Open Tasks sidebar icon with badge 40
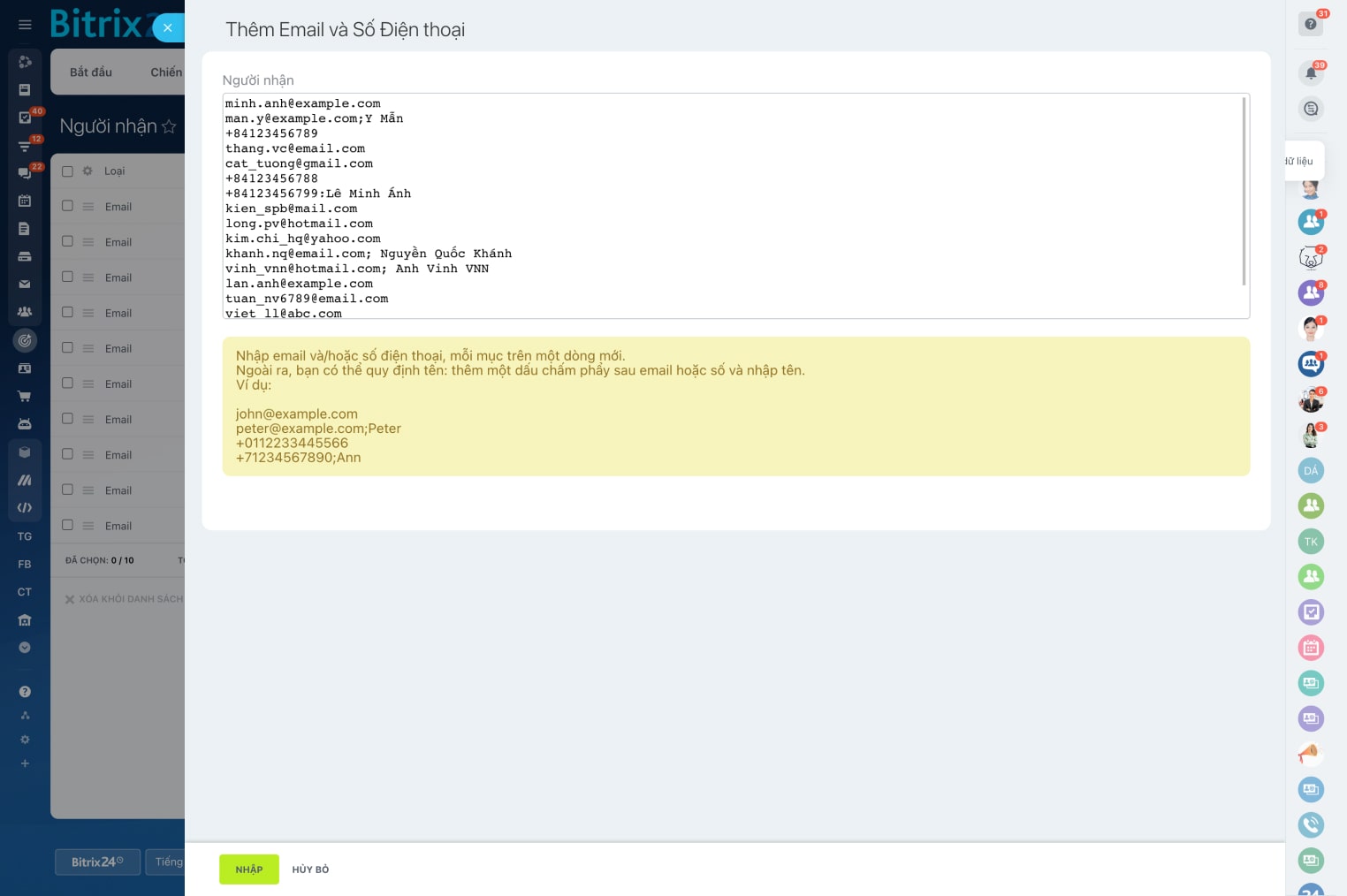The height and width of the screenshot is (896, 1347). [25, 118]
